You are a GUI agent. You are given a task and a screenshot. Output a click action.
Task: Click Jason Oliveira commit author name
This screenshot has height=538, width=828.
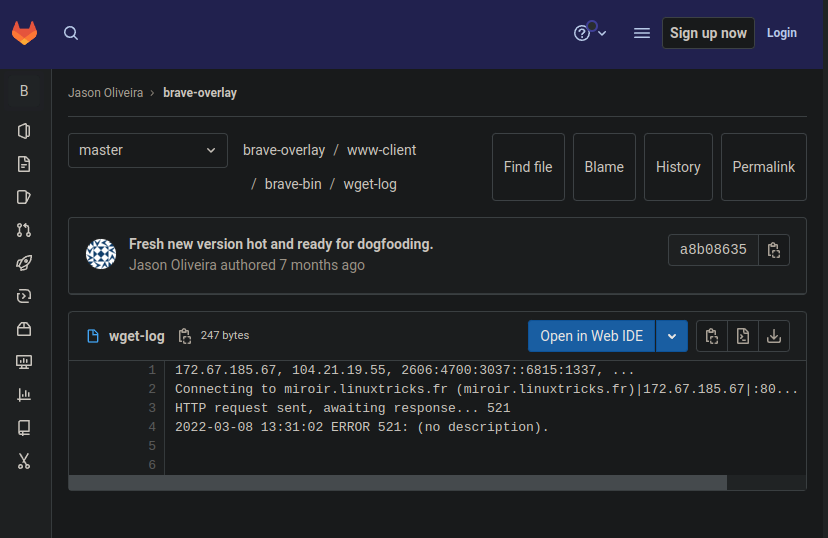tap(173, 265)
